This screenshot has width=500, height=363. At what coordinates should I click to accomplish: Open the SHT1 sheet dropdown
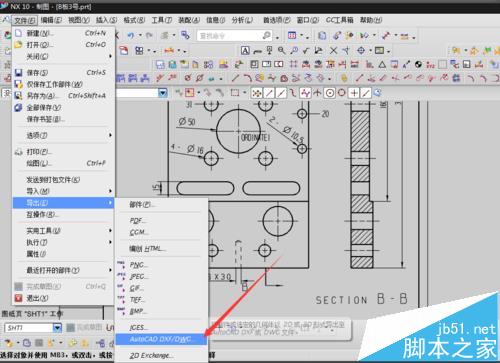[57, 328]
